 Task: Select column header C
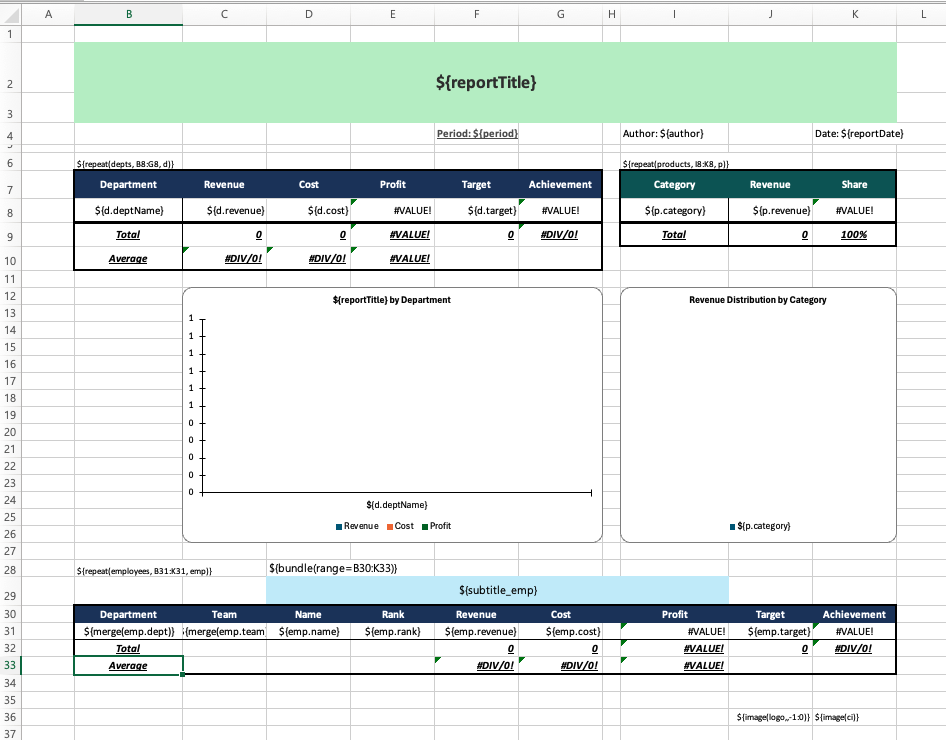(x=224, y=14)
